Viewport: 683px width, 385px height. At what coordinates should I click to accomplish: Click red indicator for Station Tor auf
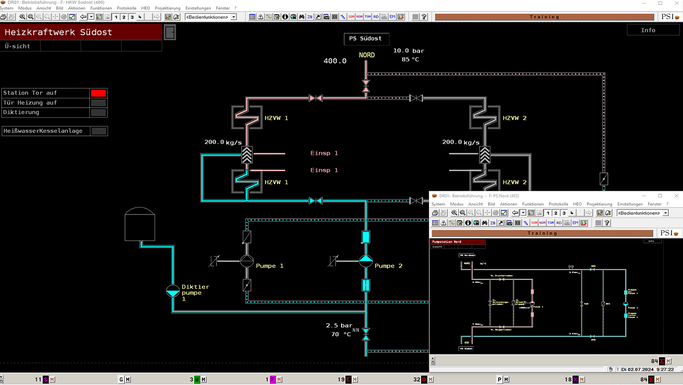(x=98, y=93)
